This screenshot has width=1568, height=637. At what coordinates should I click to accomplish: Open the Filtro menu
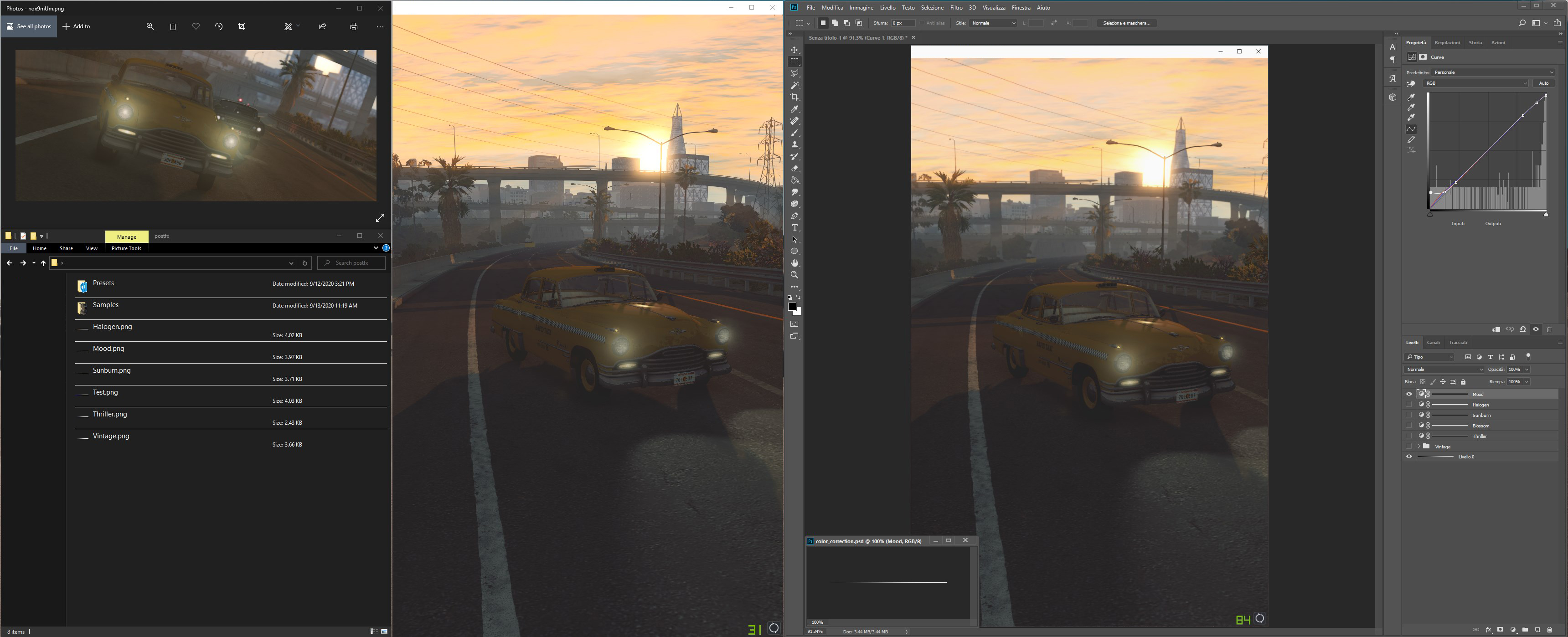pyautogui.click(x=956, y=8)
